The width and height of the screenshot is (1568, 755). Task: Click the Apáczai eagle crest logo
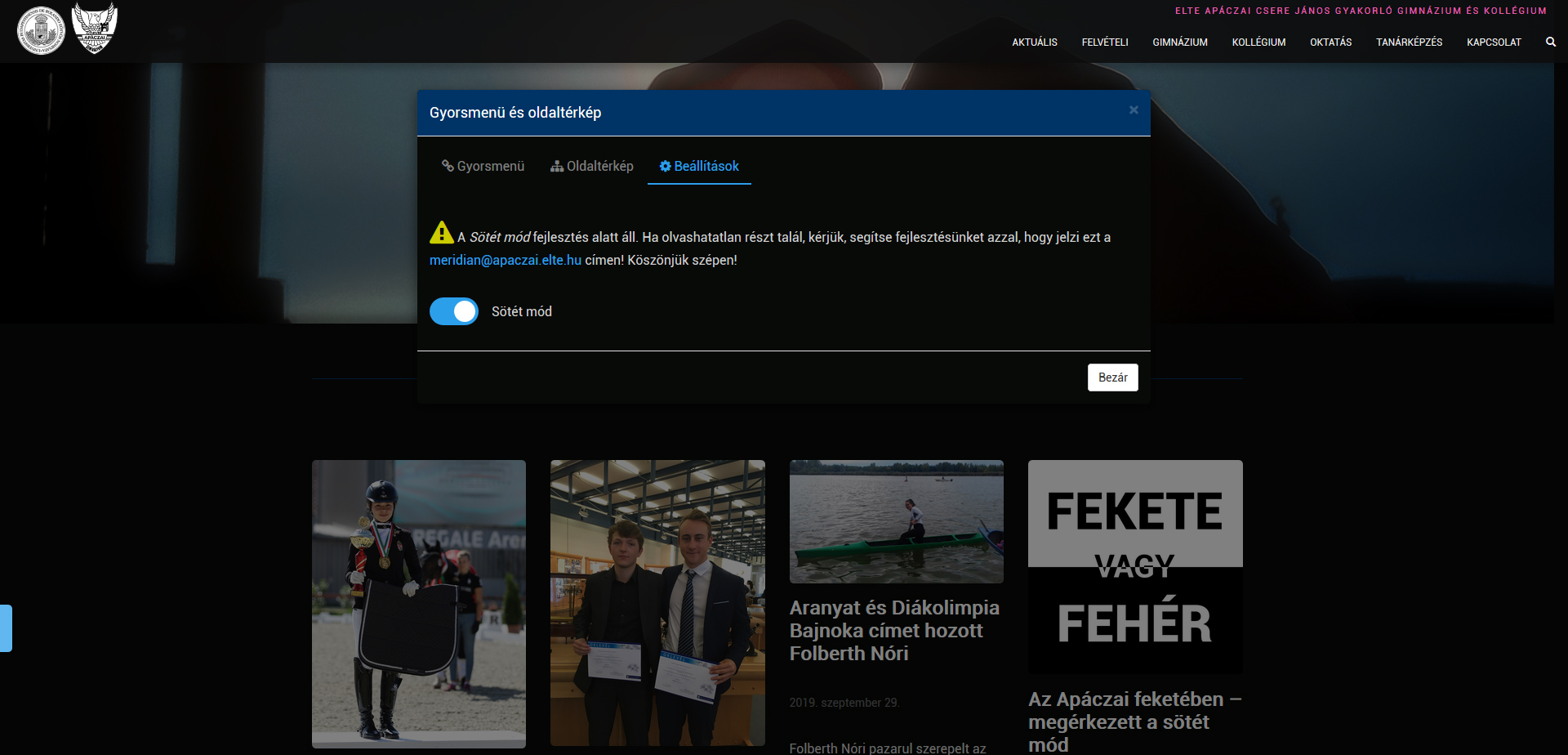95,29
